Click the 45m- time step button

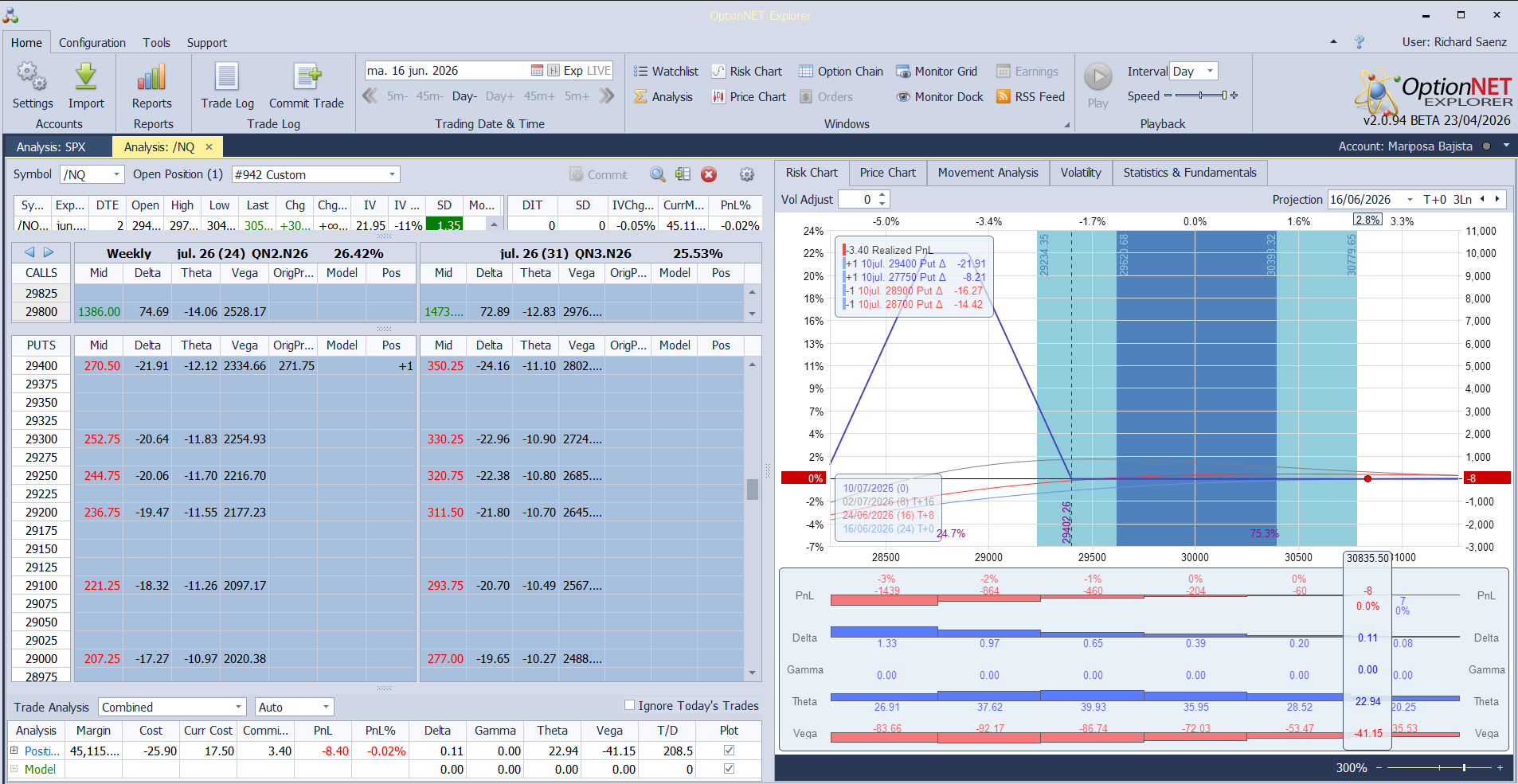click(x=429, y=96)
